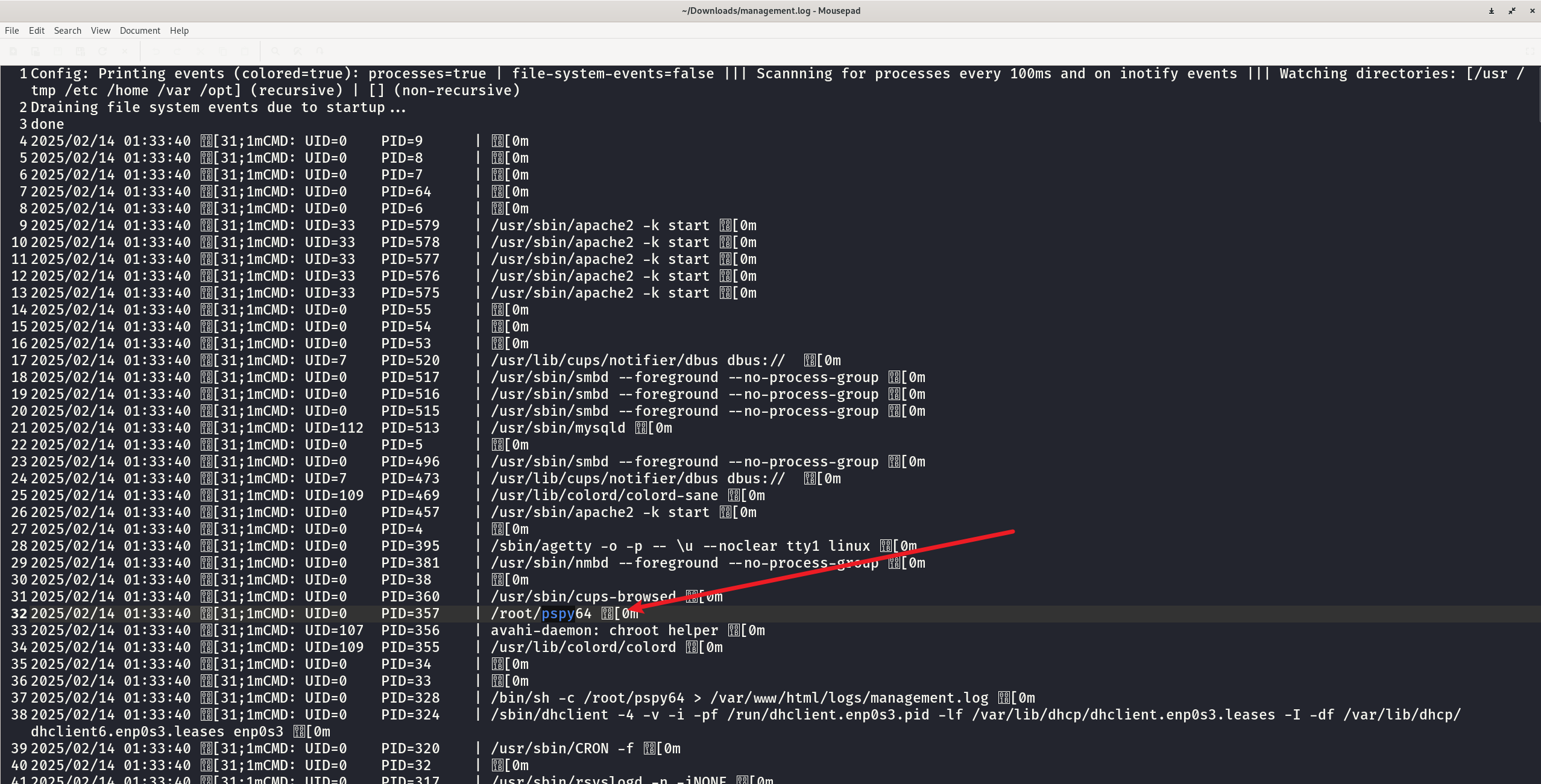
Task: Click the Paste clipboard toolbar icon
Action: (x=245, y=51)
